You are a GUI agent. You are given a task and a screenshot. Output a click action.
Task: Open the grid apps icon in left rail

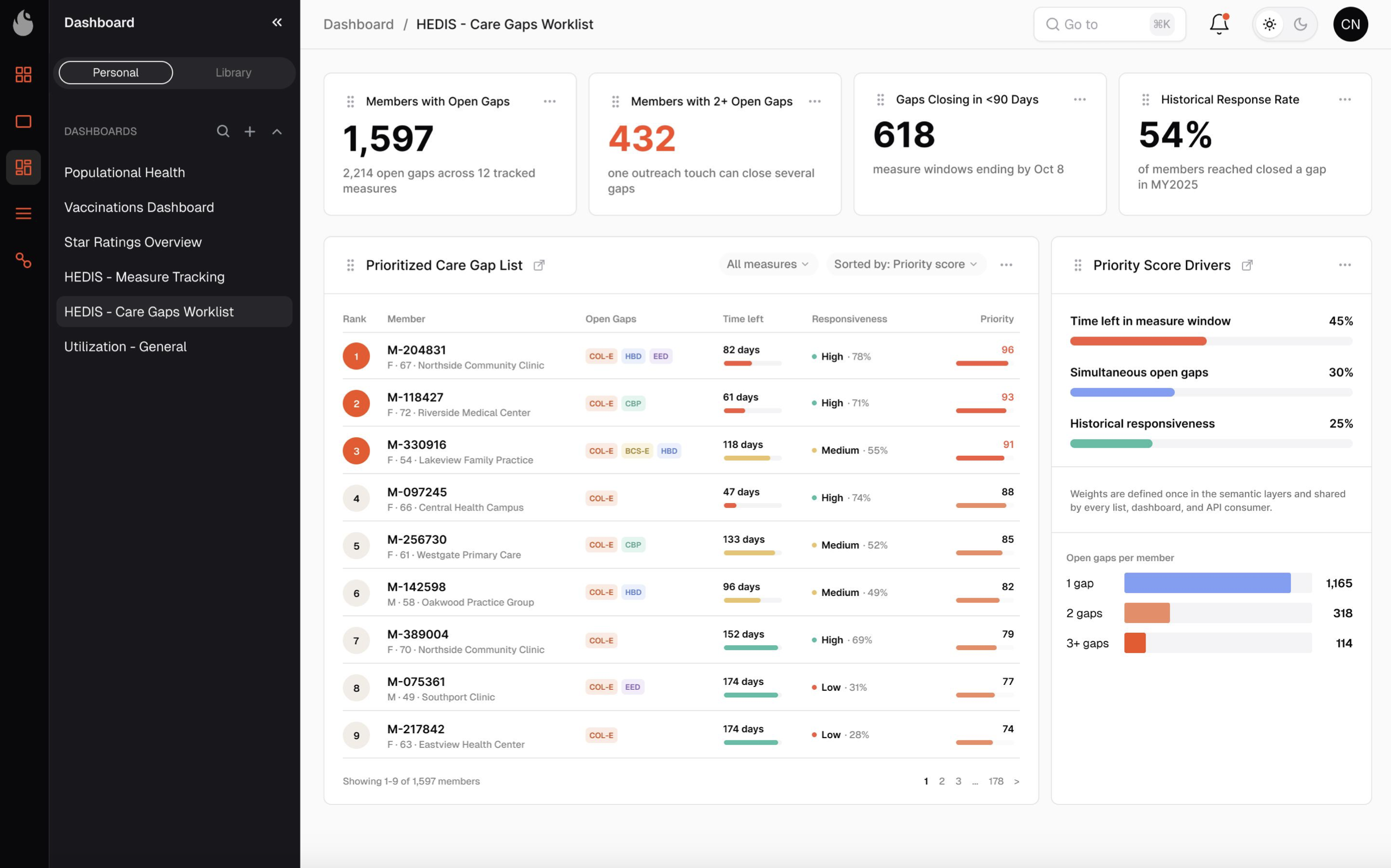click(23, 74)
